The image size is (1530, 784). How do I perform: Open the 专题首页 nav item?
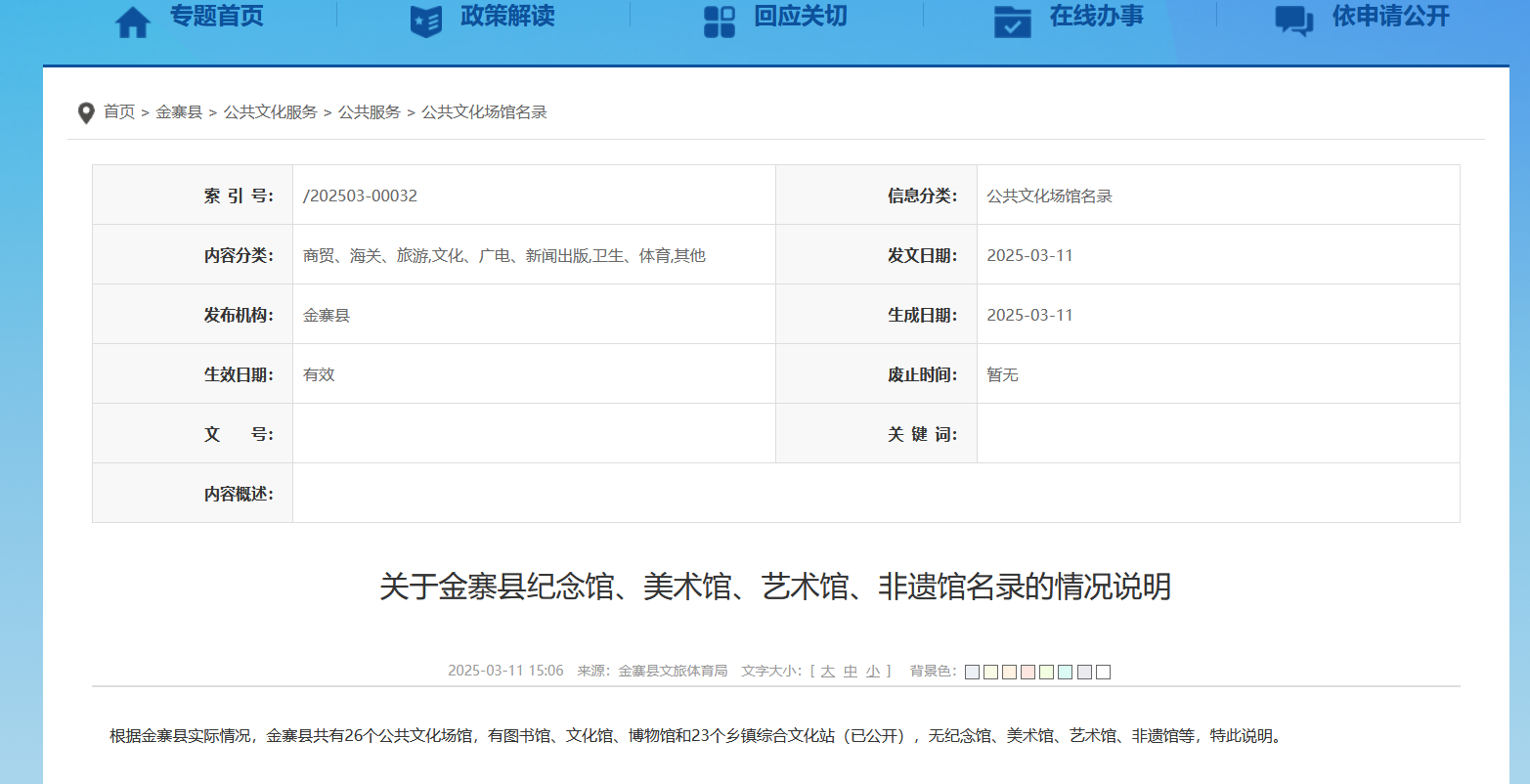[x=217, y=17]
